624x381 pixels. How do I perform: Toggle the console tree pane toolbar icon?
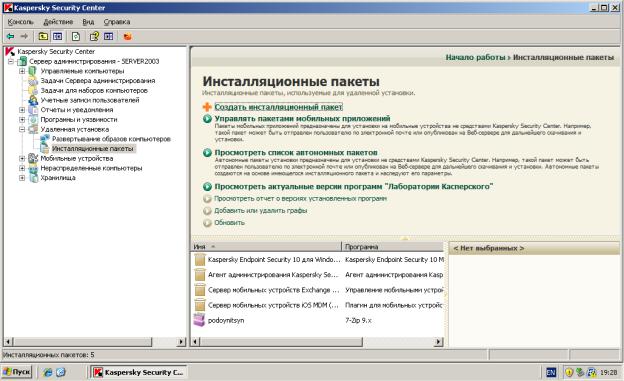58,37
